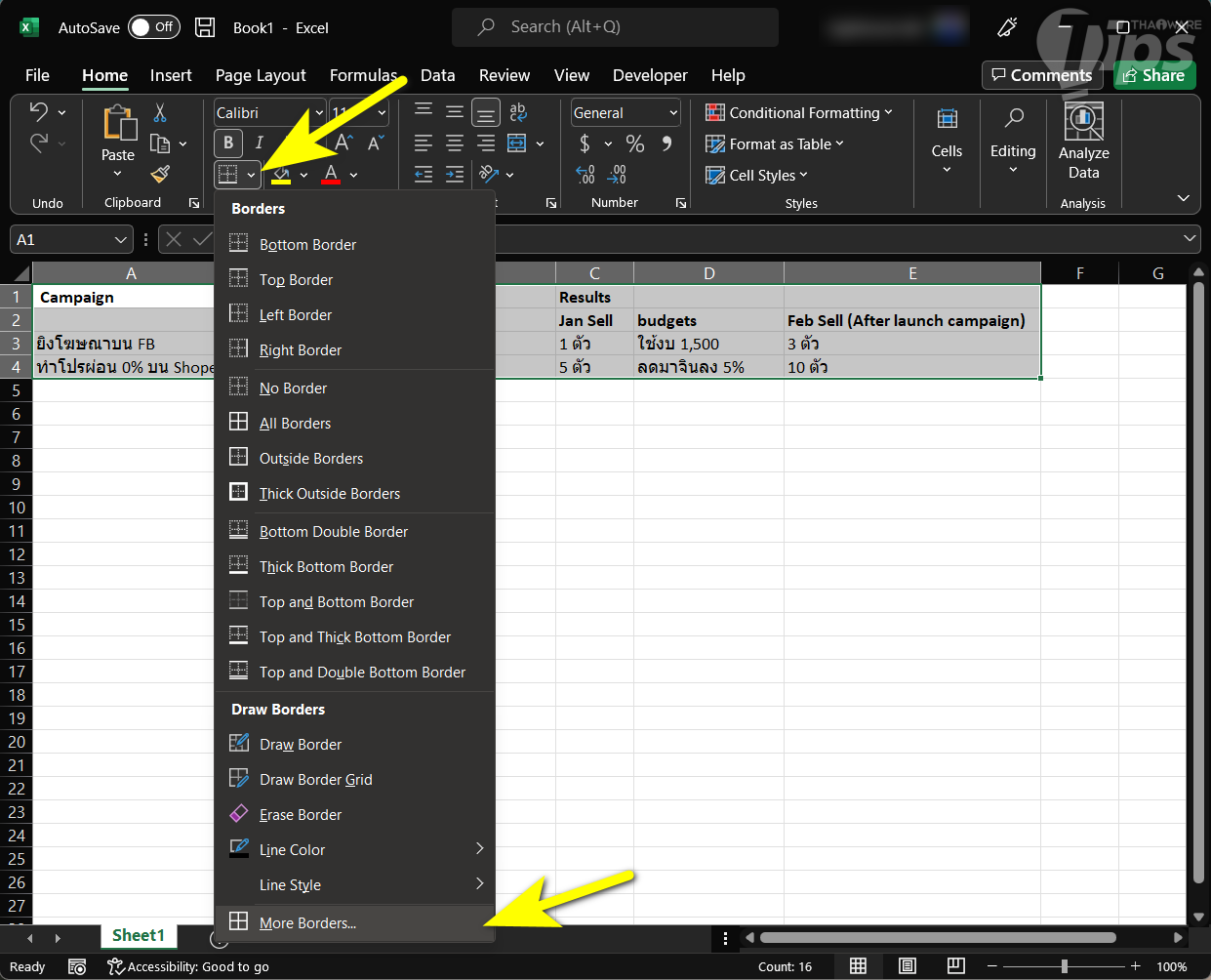
Task: Expand the Name Box dropdown arrow
Action: (121, 240)
